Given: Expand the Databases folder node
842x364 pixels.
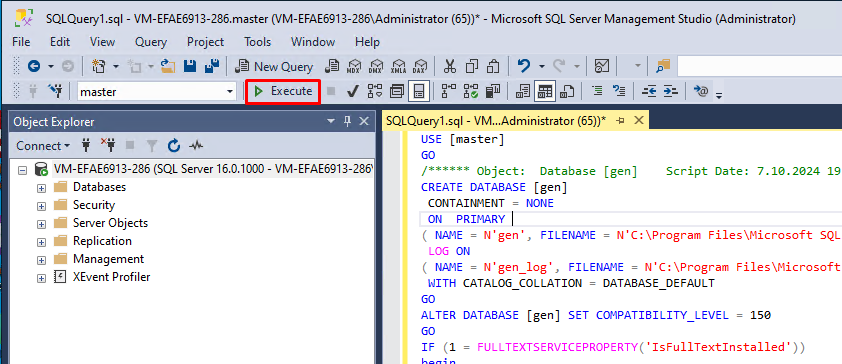Looking at the screenshot, I should [41, 187].
